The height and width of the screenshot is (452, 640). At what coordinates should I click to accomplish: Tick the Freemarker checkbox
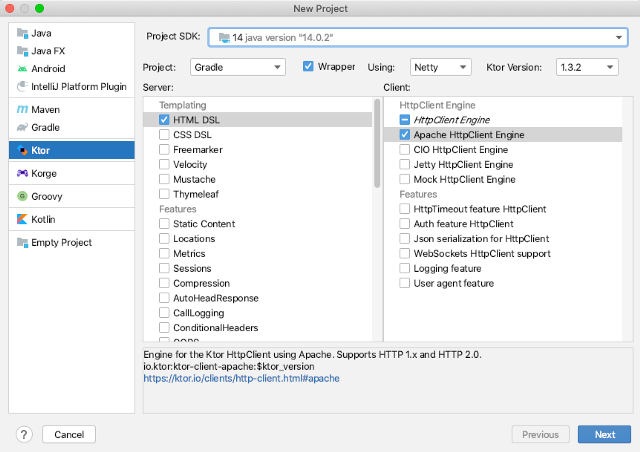point(164,149)
